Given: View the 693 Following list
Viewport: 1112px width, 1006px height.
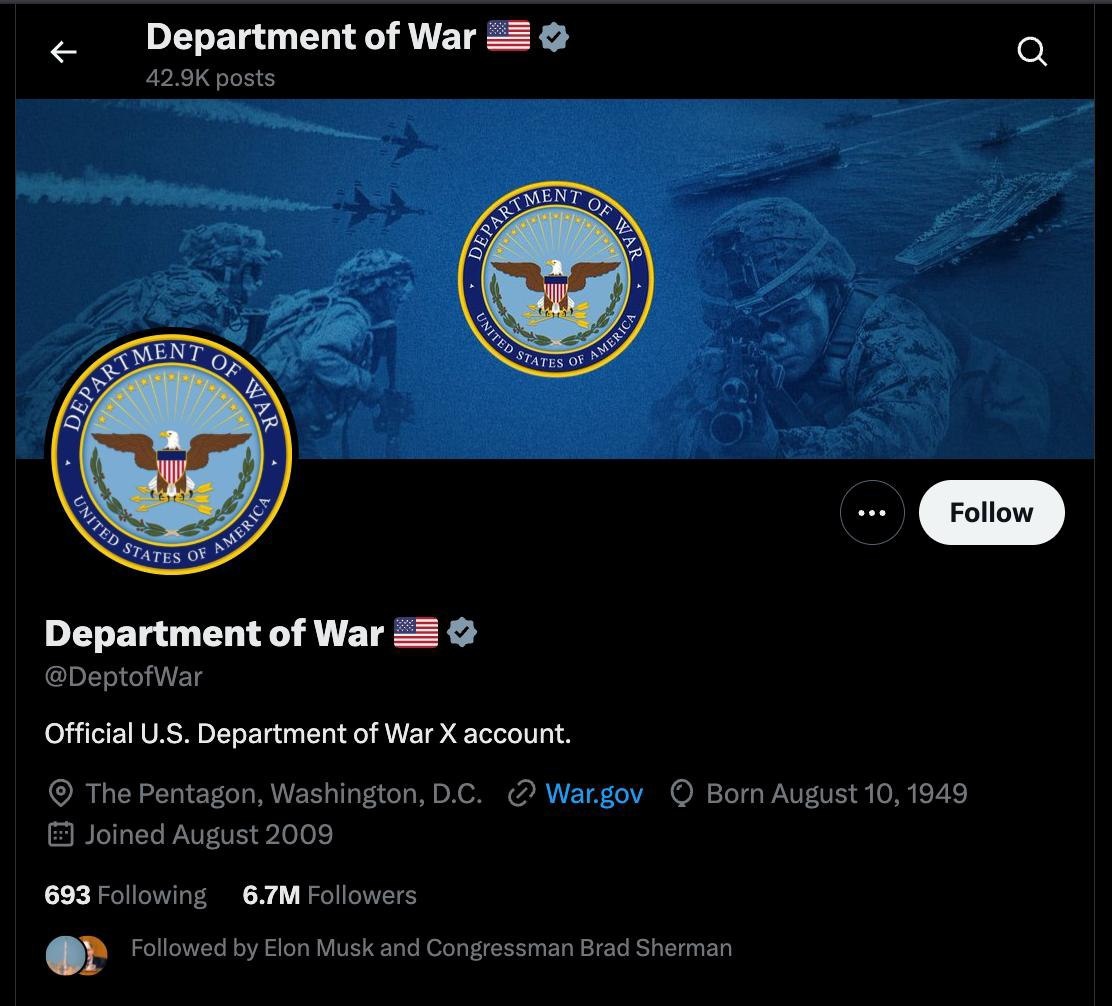Looking at the screenshot, I should click(x=126, y=895).
